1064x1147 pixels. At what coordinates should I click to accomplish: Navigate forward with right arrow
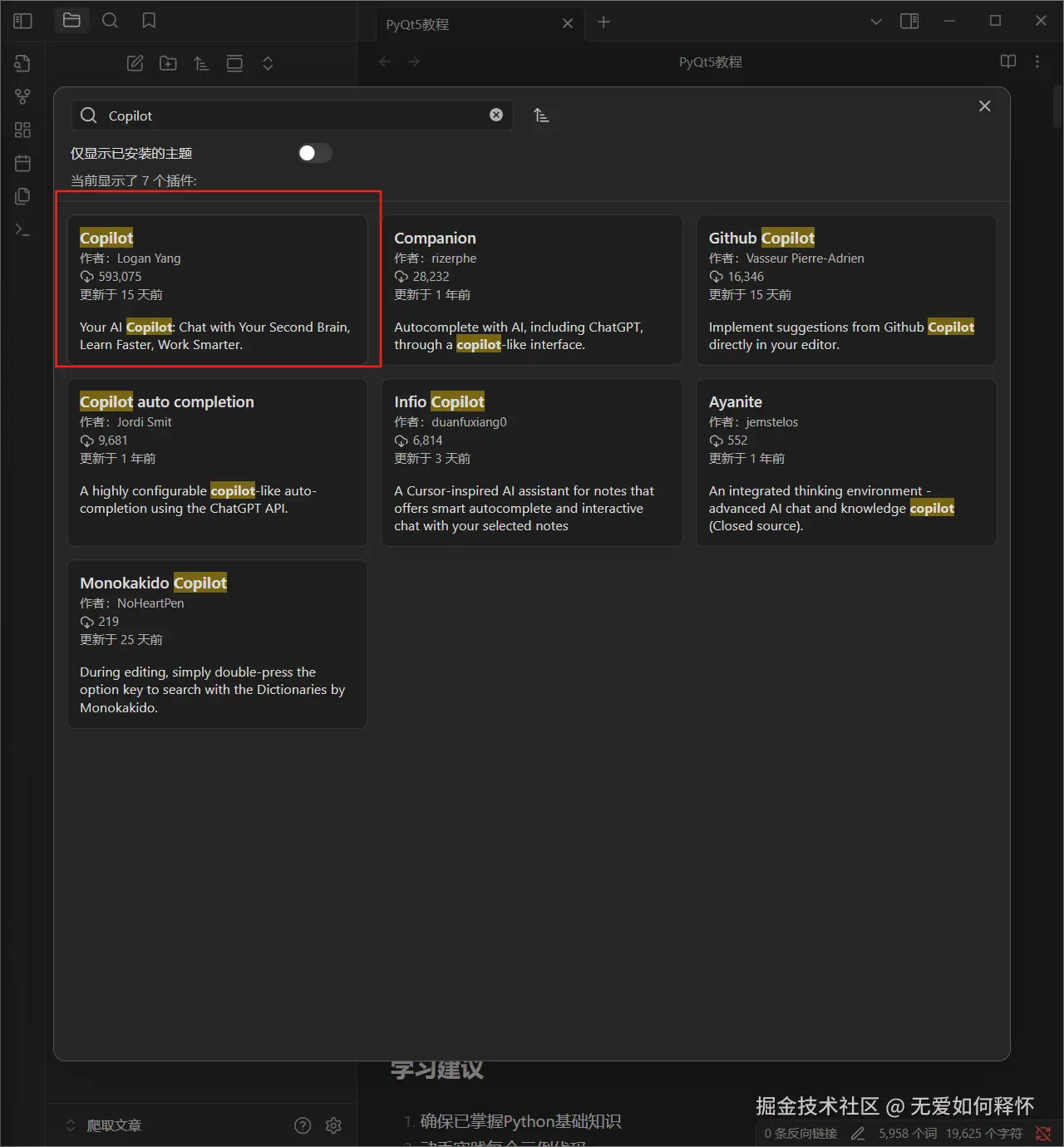(414, 62)
